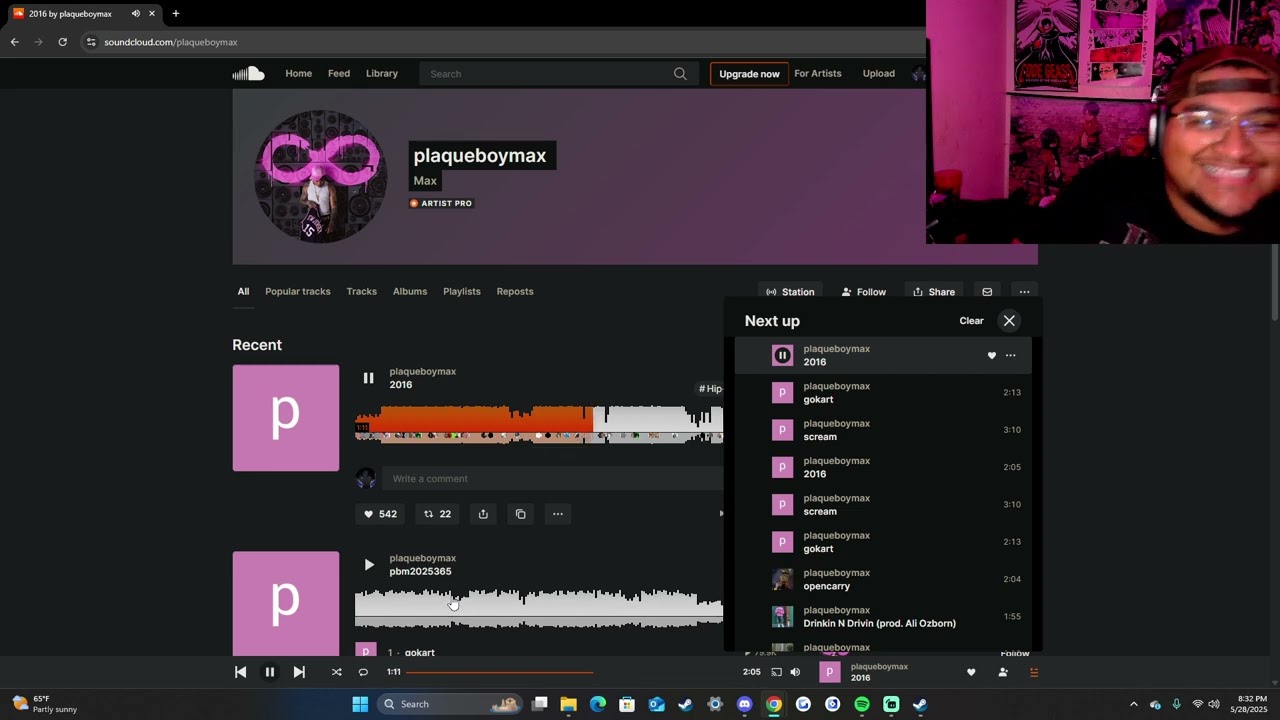Click the Write a comment field
The image size is (1280, 720).
point(552,478)
